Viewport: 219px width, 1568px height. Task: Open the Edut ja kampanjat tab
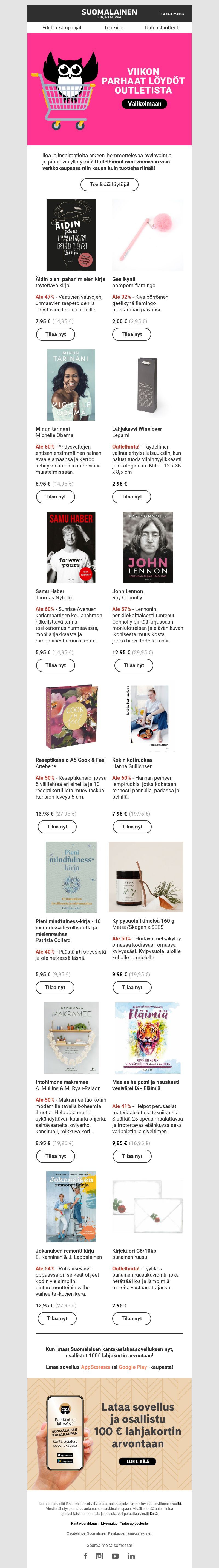62,27
